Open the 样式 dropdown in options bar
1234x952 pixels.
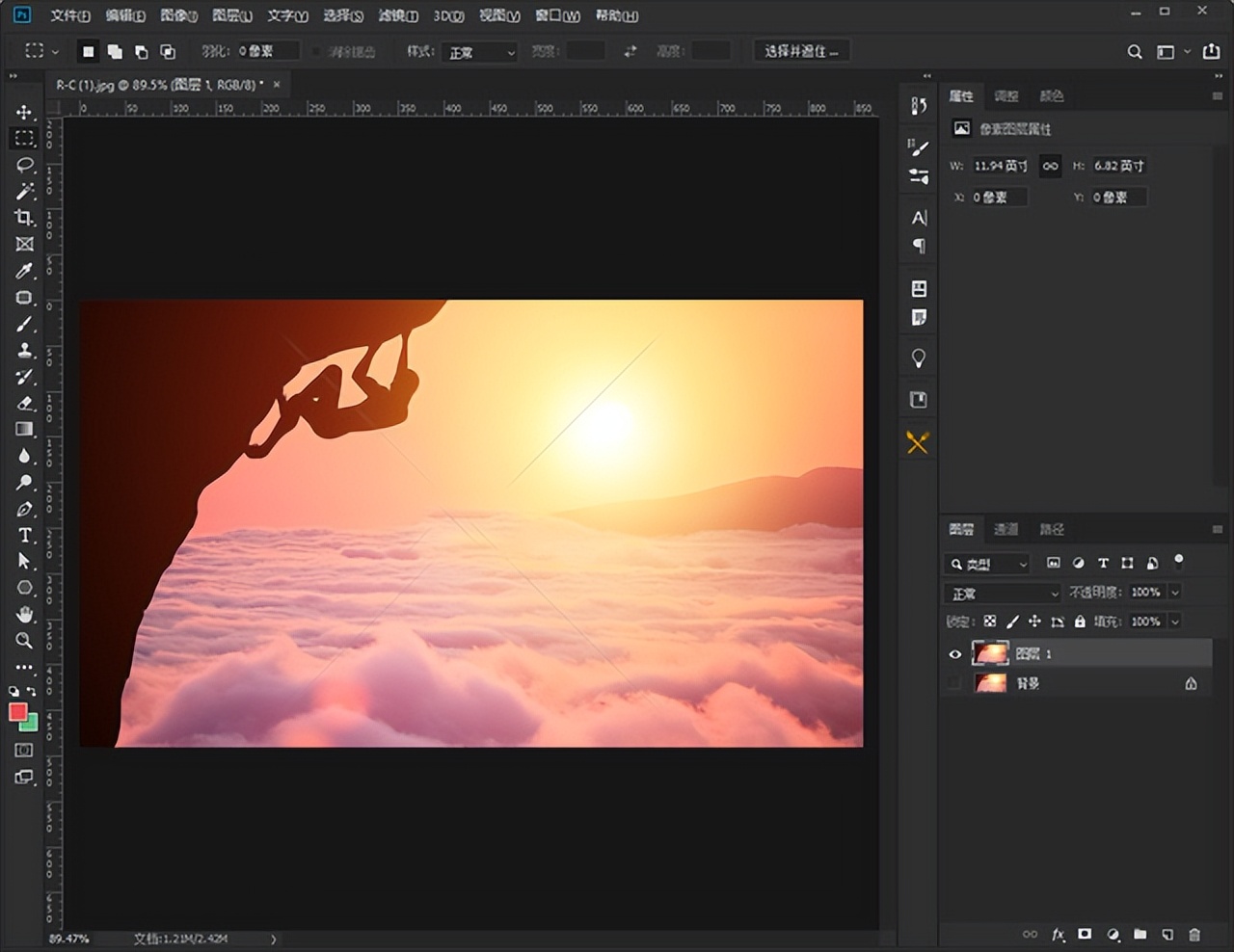[x=482, y=52]
